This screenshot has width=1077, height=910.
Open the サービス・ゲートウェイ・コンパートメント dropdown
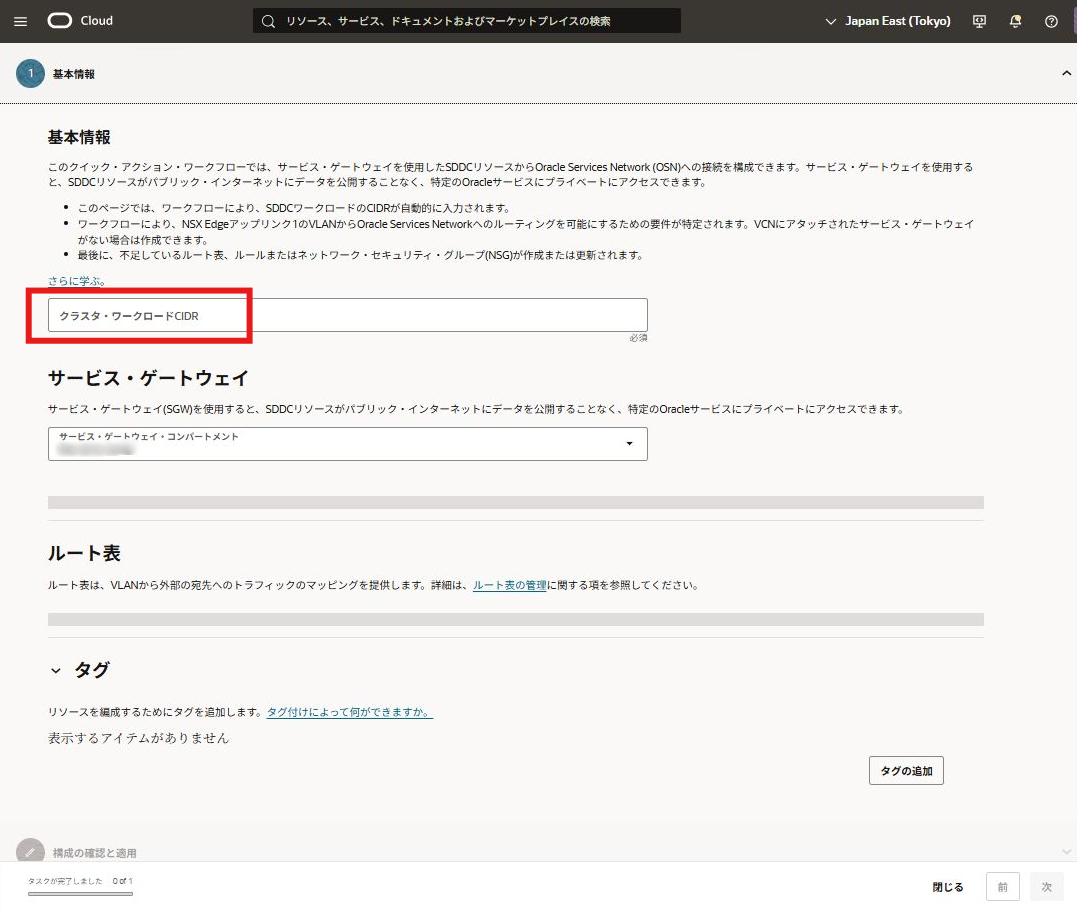tap(347, 444)
